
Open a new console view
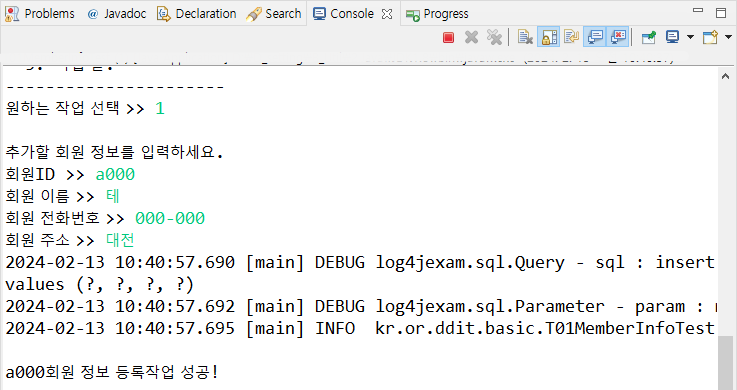pos(710,38)
